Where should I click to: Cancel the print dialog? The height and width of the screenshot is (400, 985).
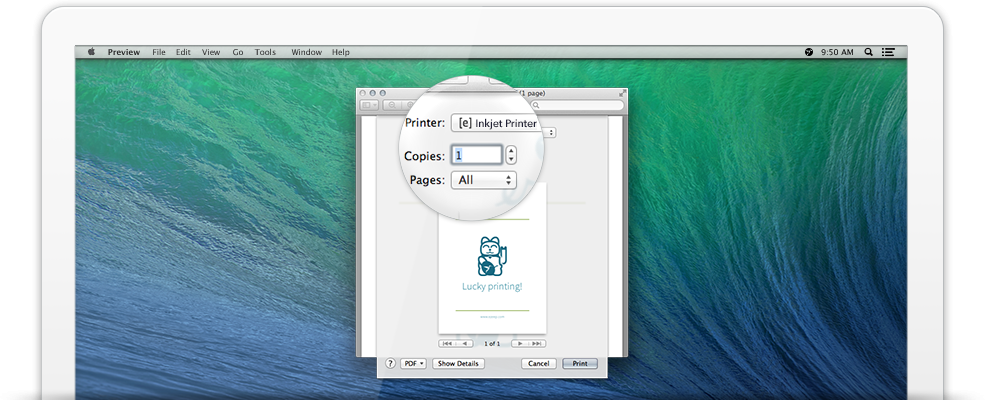[538, 364]
